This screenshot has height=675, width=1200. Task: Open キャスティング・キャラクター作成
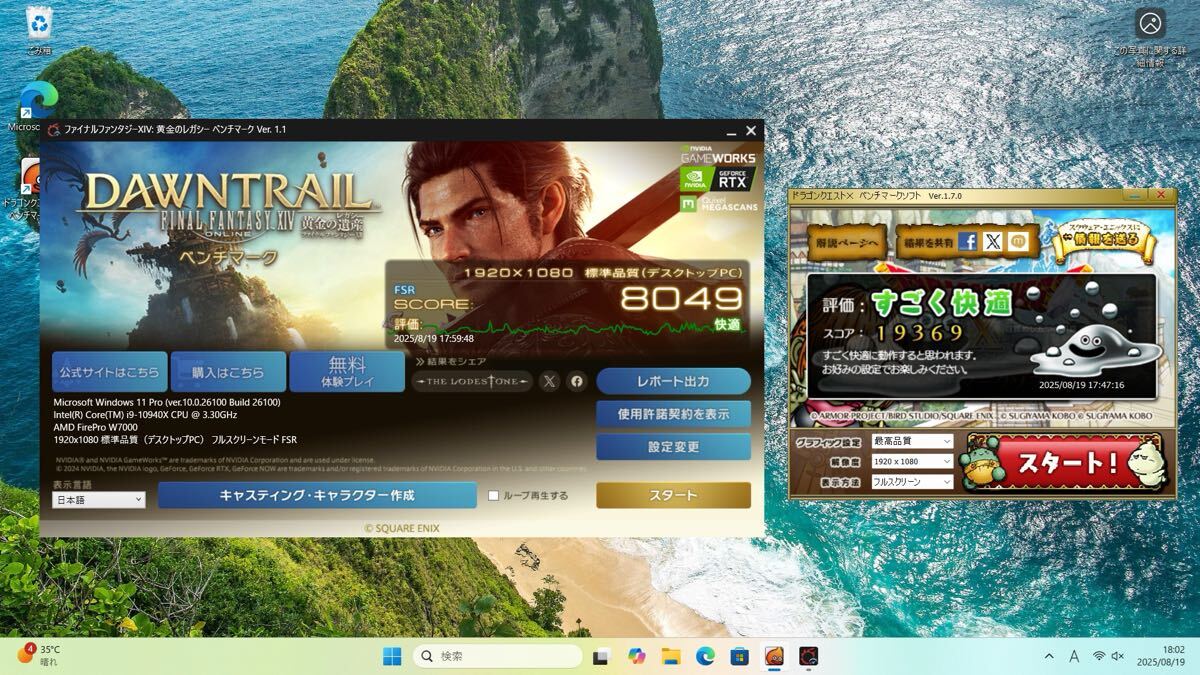point(317,495)
